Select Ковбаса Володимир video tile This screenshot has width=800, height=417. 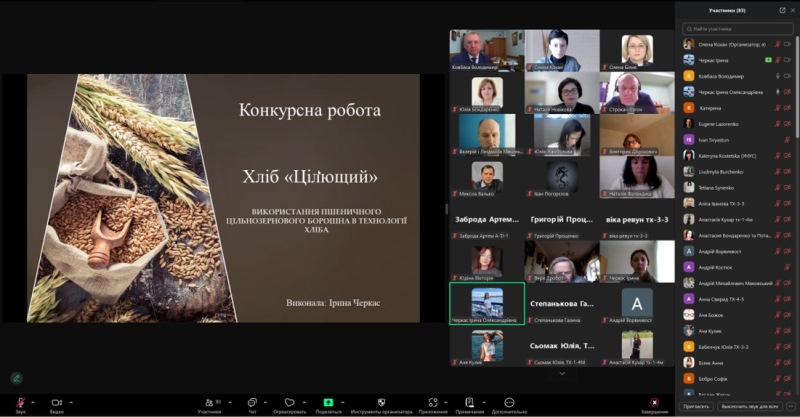click(x=487, y=50)
